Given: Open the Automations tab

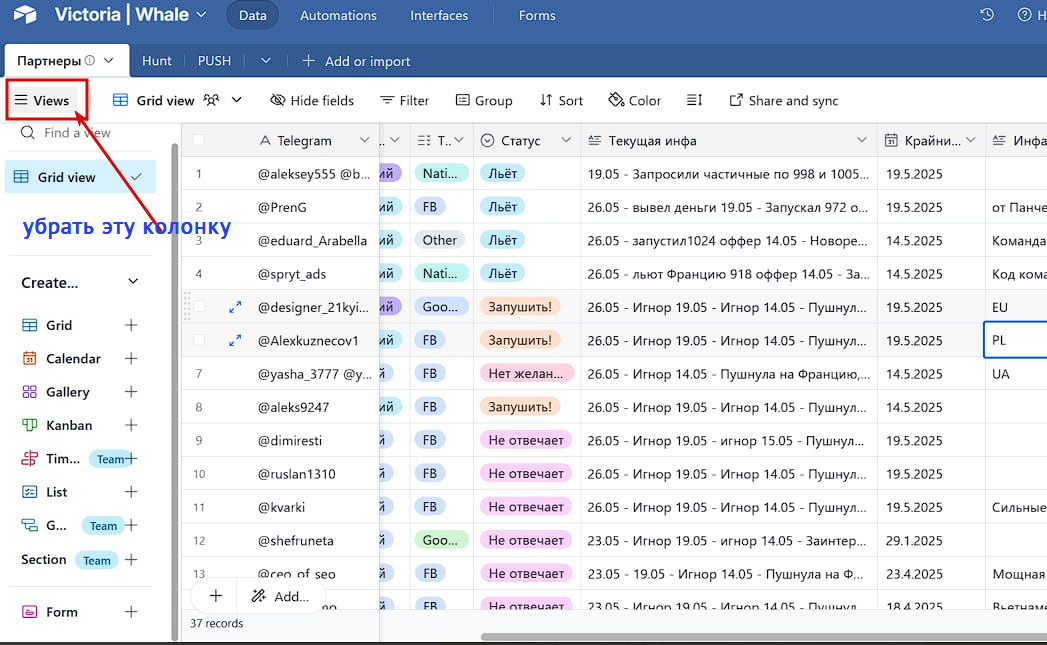Looking at the screenshot, I should pyautogui.click(x=338, y=15).
